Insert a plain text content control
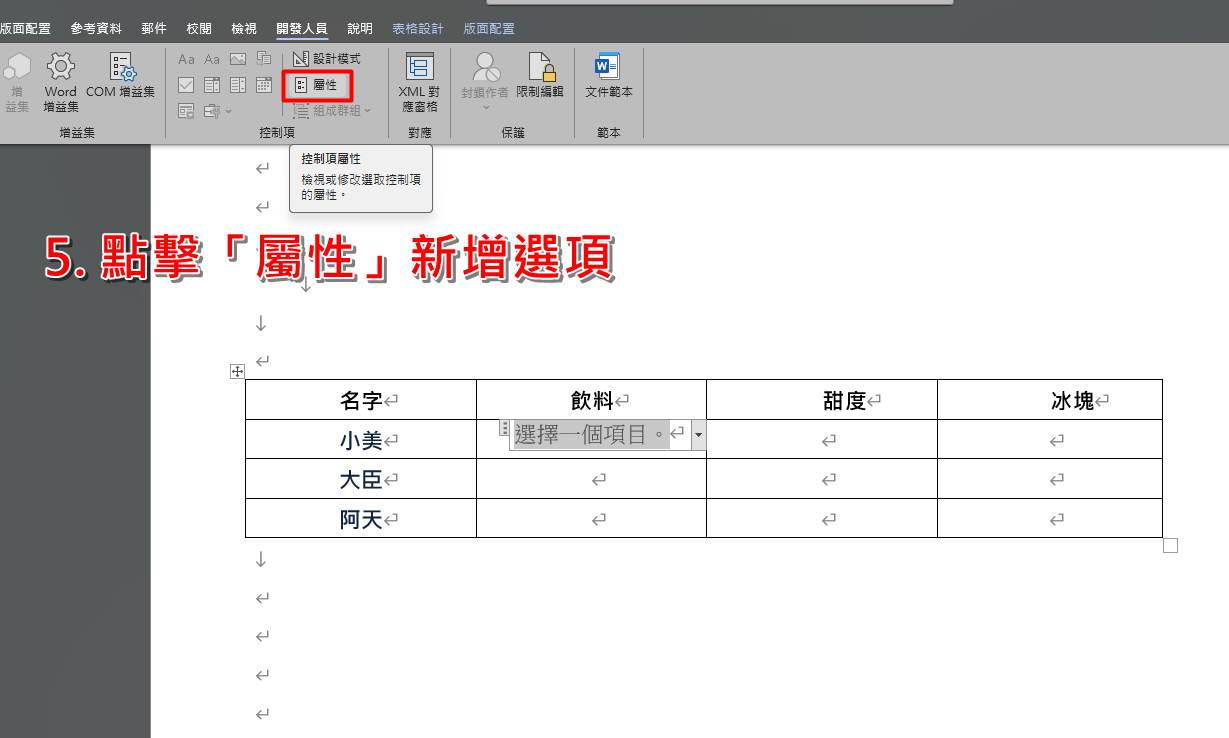Screen dimensions: 1229x738 [212, 59]
